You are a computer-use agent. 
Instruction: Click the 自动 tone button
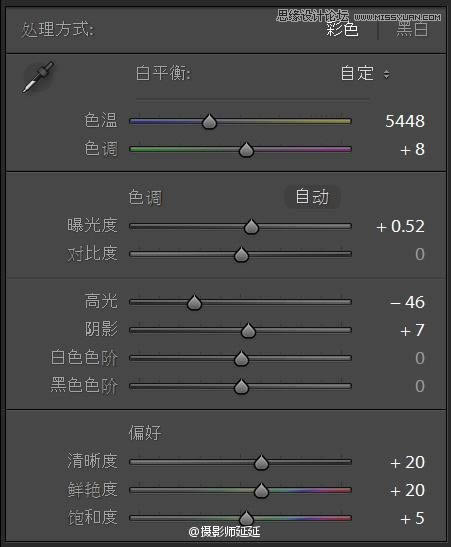(312, 197)
